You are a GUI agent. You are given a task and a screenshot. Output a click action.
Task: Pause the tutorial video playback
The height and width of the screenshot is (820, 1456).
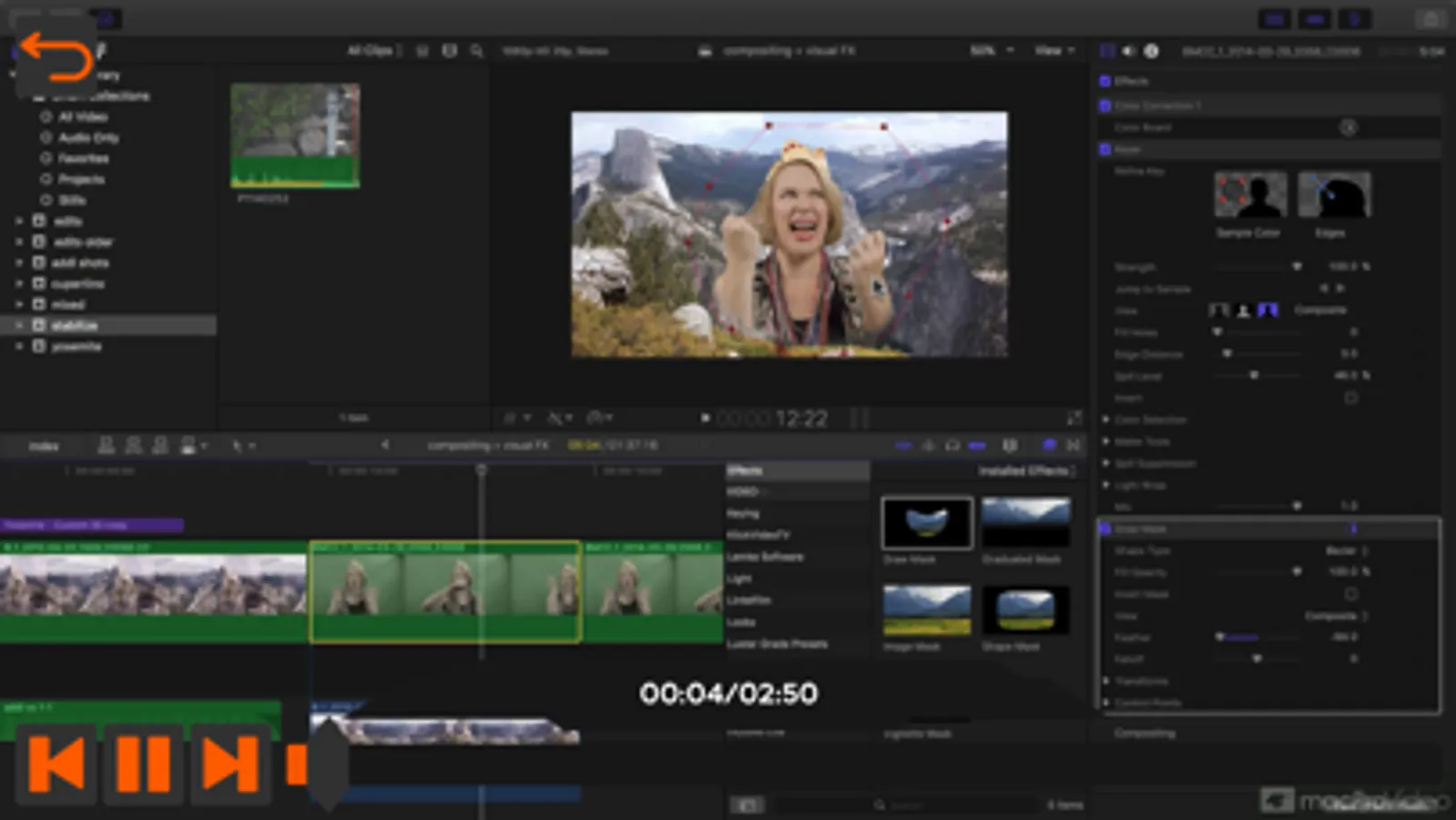[x=143, y=764]
